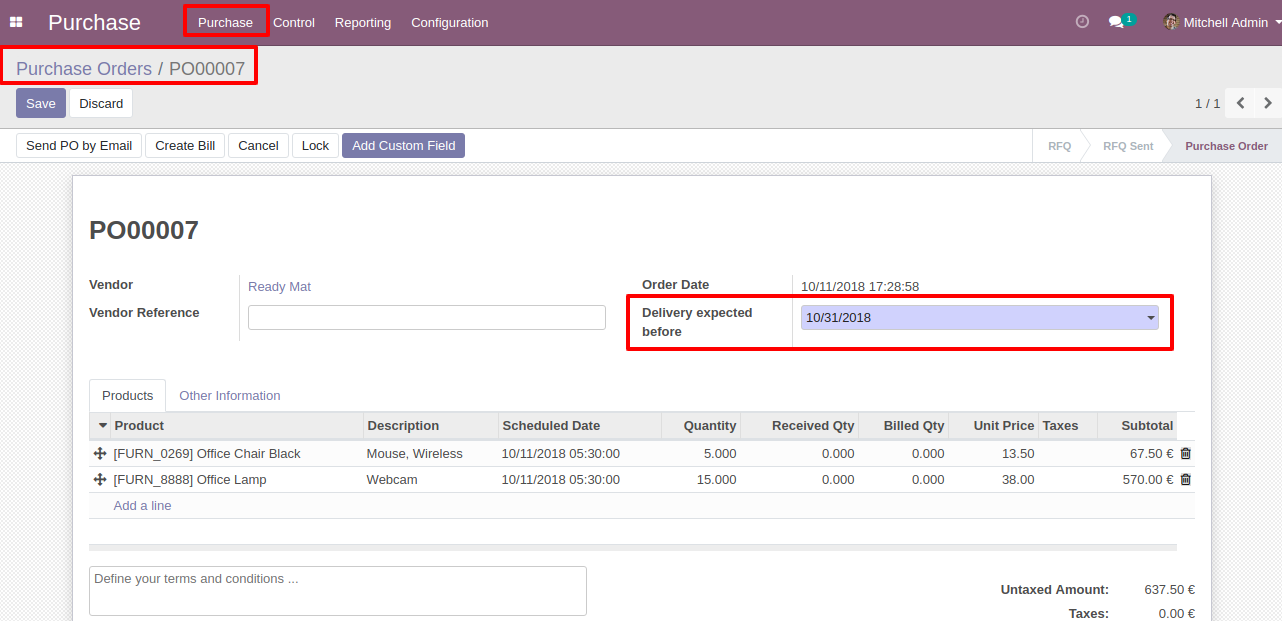Click subtotal 67.50 € cell
Image resolution: width=1282 pixels, height=621 pixels.
tap(1136, 454)
